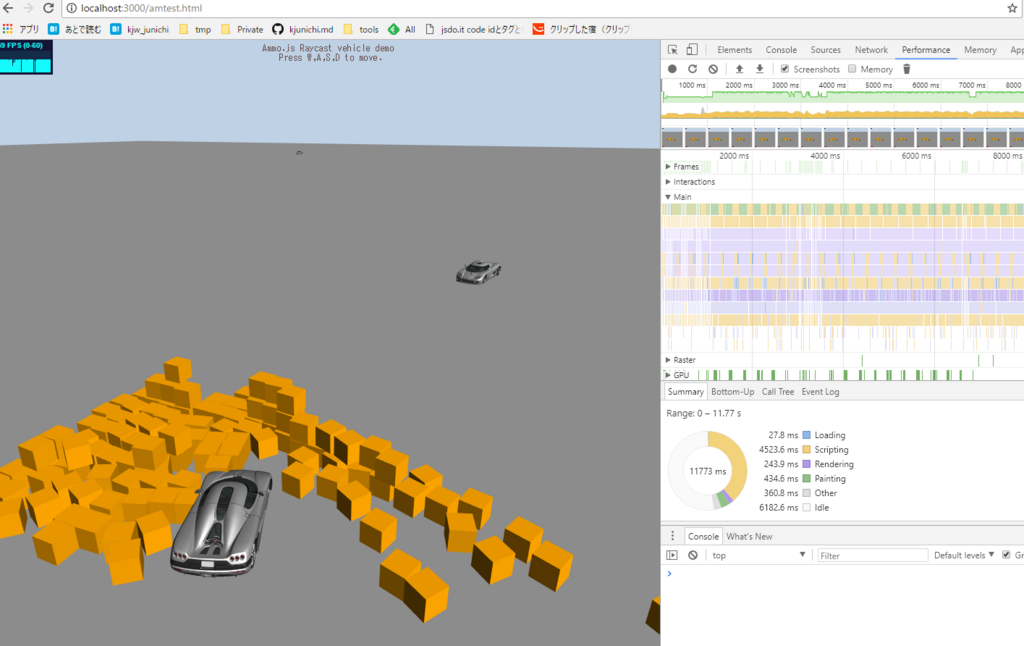Select the drawer Console tab
This screenshot has width=1024, height=646.
(x=703, y=536)
